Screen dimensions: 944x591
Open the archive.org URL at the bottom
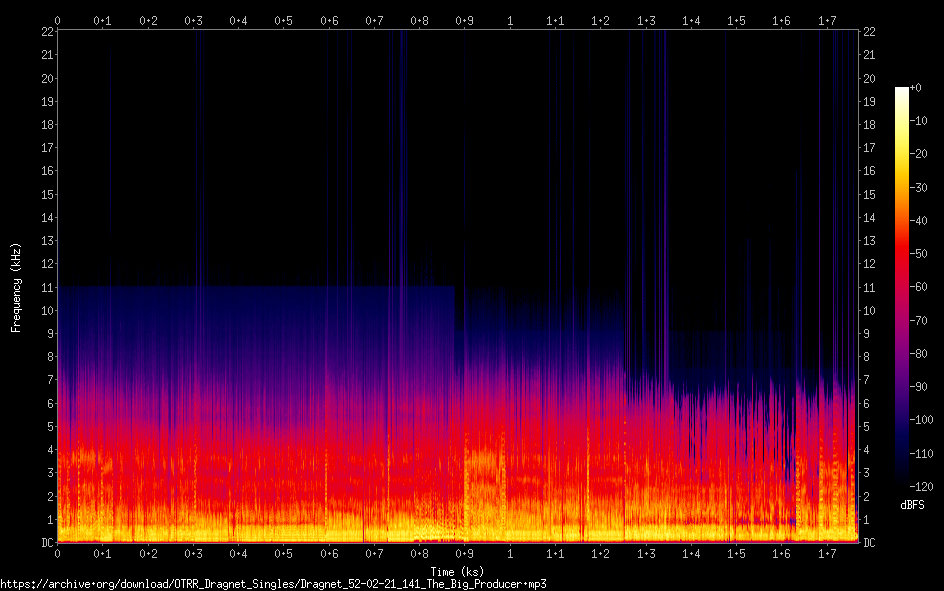pyautogui.click(x=273, y=583)
